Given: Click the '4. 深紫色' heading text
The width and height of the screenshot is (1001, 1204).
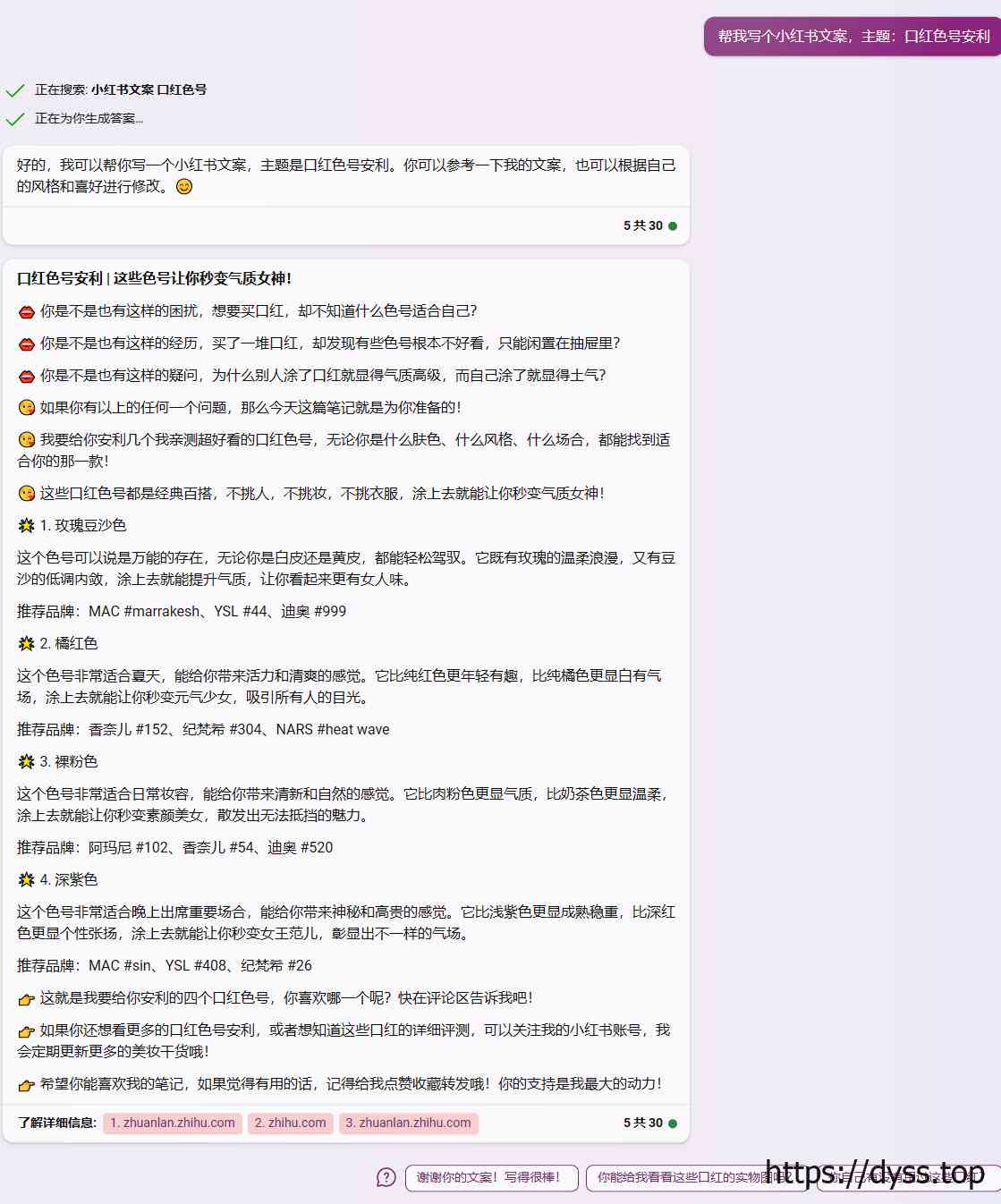Looking at the screenshot, I should tap(69, 879).
